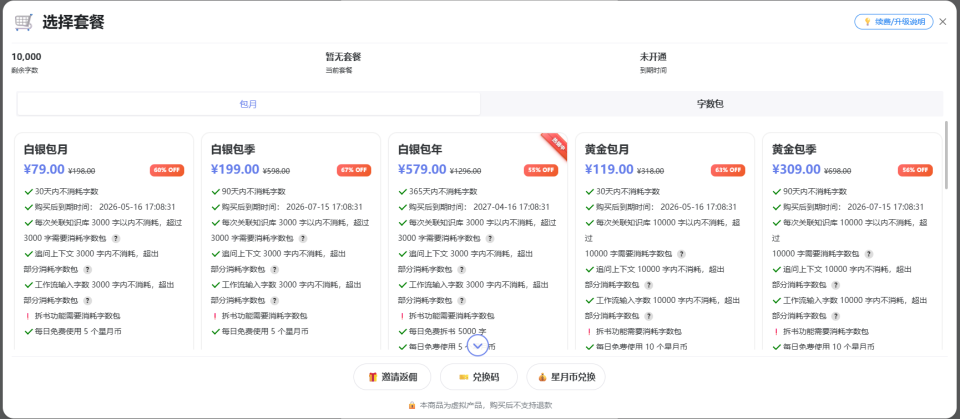Open 续费/升级说明 button

(894, 21)
